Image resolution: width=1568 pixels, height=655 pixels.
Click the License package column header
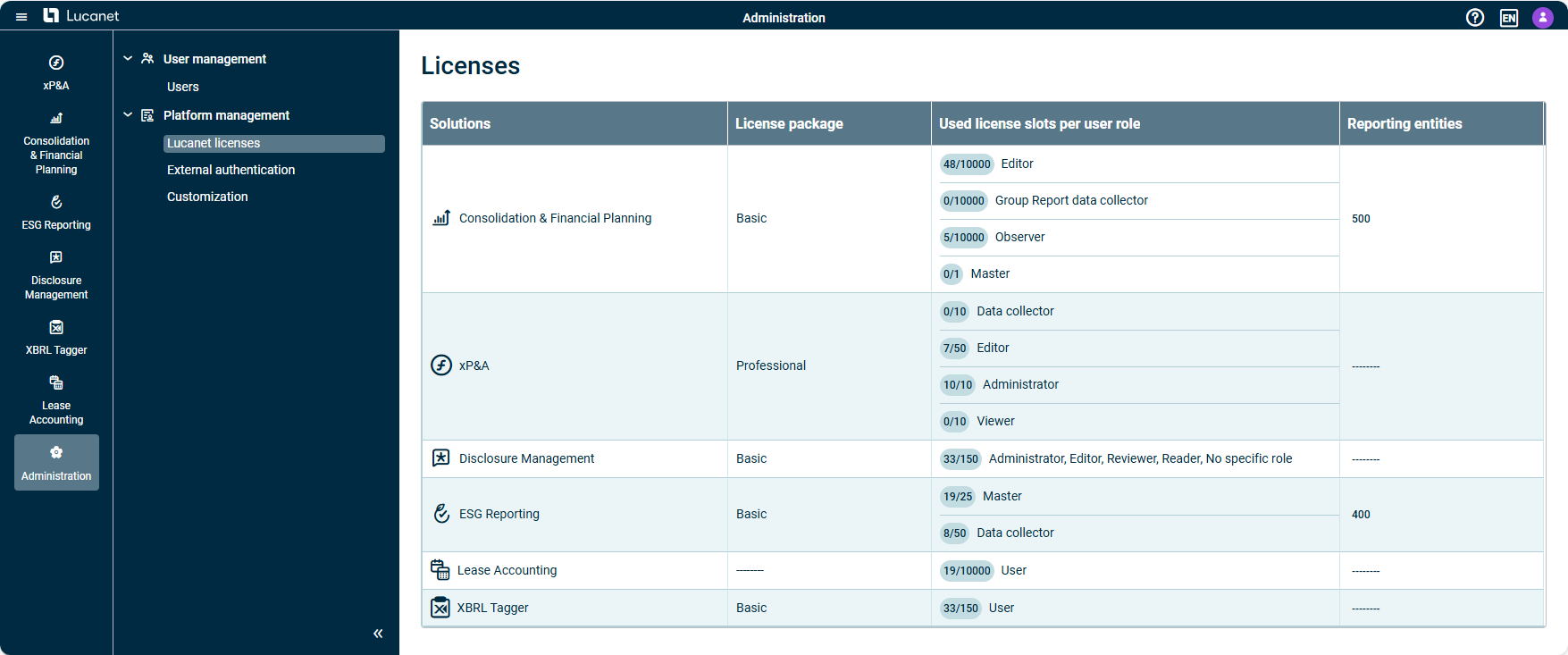point(829,123)
